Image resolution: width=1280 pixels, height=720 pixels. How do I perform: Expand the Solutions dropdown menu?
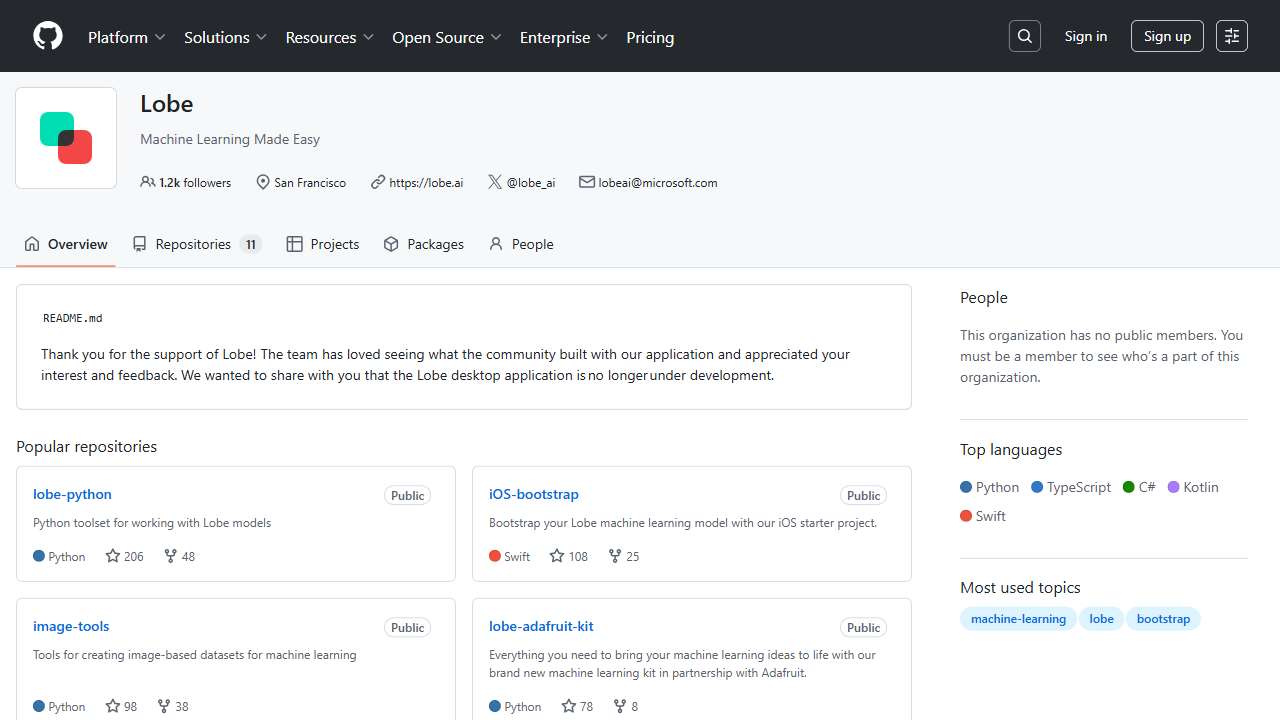225,37
